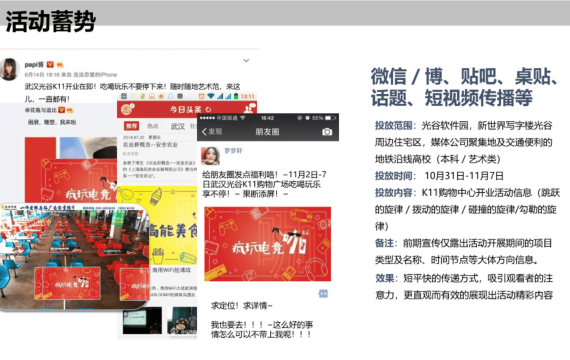Click the 备注 label

[384, 243]
